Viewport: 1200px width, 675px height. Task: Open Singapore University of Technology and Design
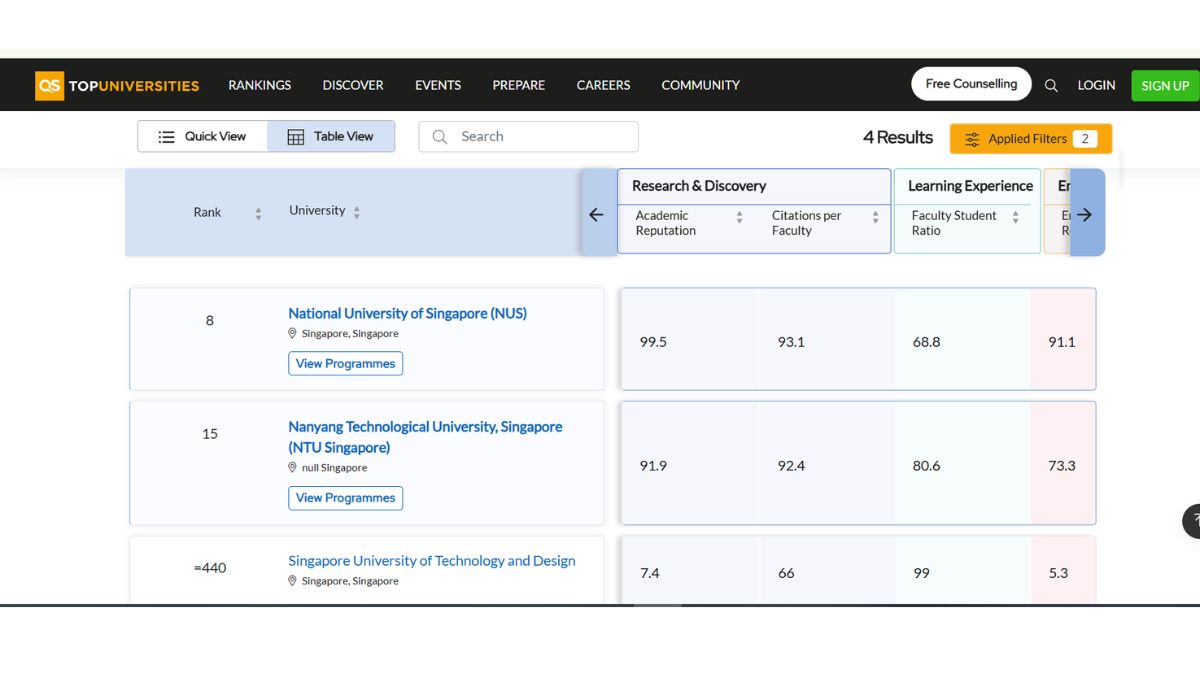[x=432, y=561]
